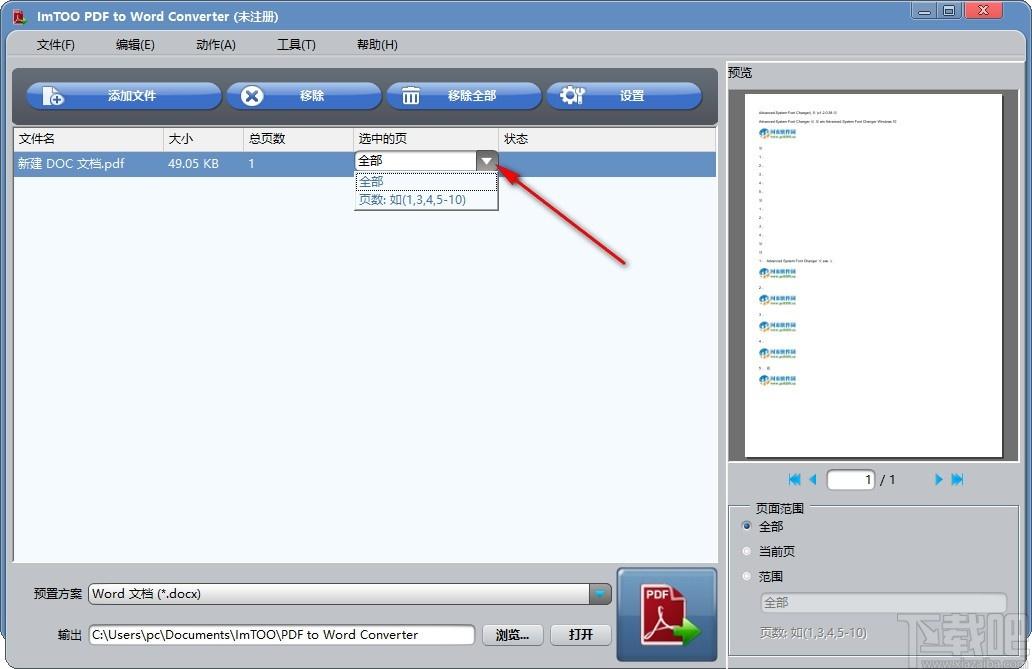1032x669 pixels.
Task: Start PDF conversion with big PDF icon
Action: click(x=667, y=614)
